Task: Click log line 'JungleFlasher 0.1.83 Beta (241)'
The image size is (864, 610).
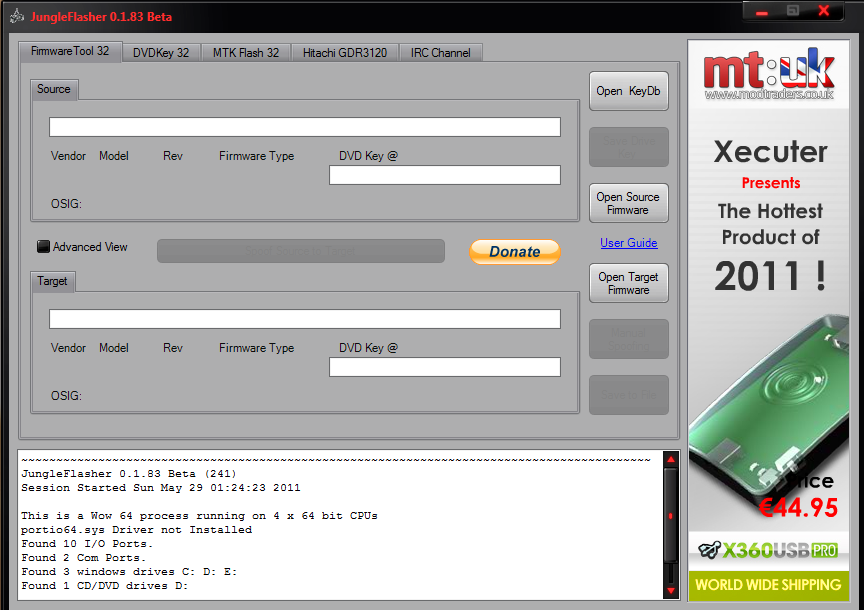Action: tap(129, 474)
